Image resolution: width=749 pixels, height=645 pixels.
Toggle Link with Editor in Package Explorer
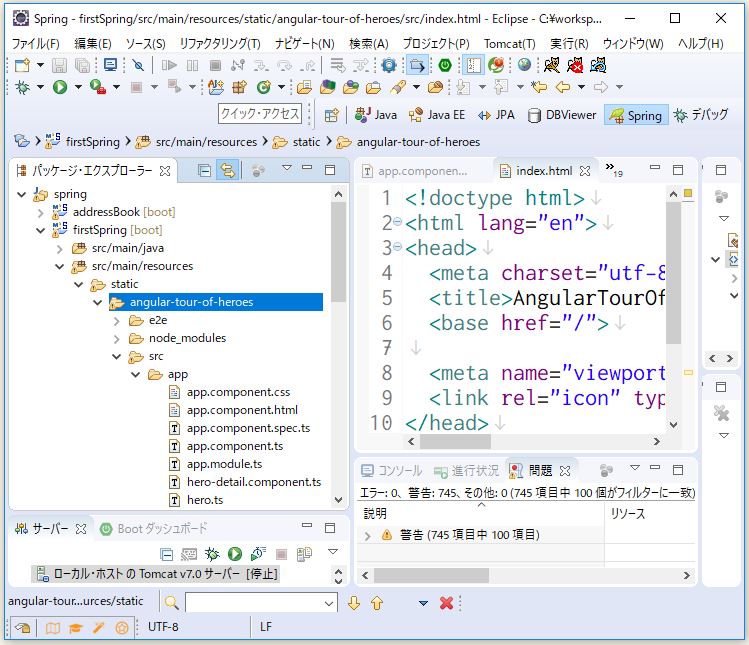coord(227,171)
